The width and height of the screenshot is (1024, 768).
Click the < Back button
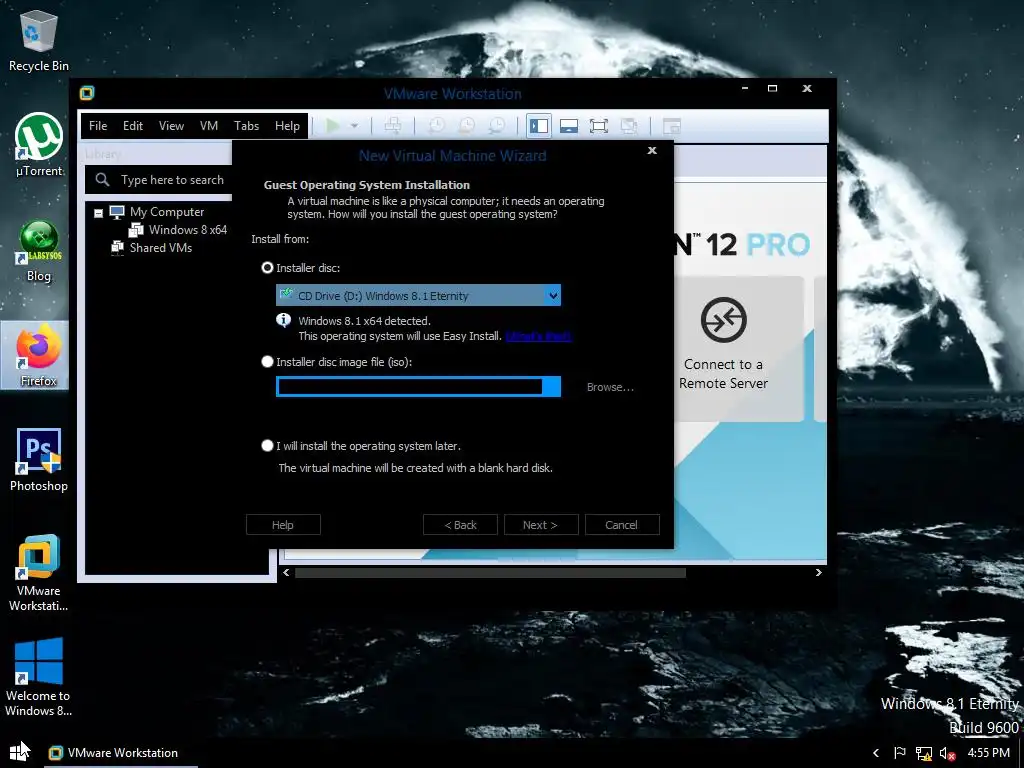pos(460,524)
